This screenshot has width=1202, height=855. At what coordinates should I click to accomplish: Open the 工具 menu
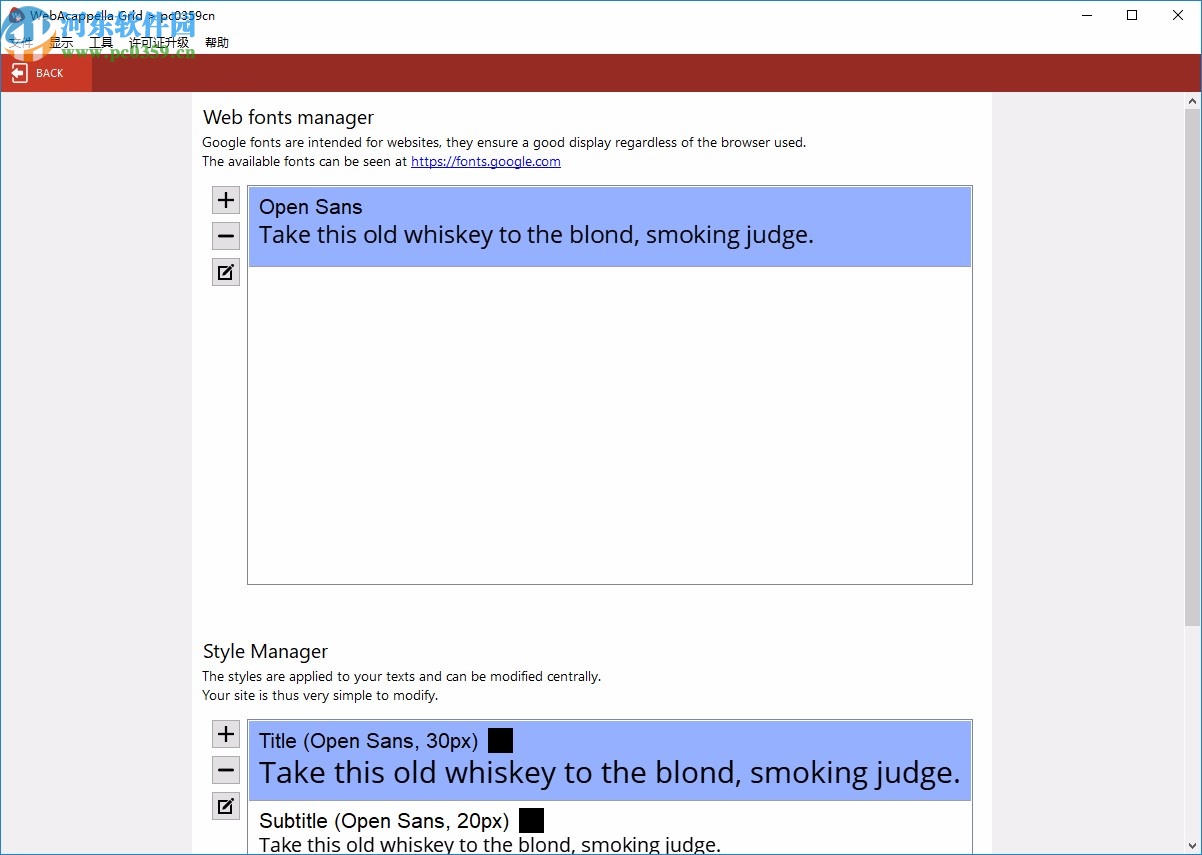point(101,43)
